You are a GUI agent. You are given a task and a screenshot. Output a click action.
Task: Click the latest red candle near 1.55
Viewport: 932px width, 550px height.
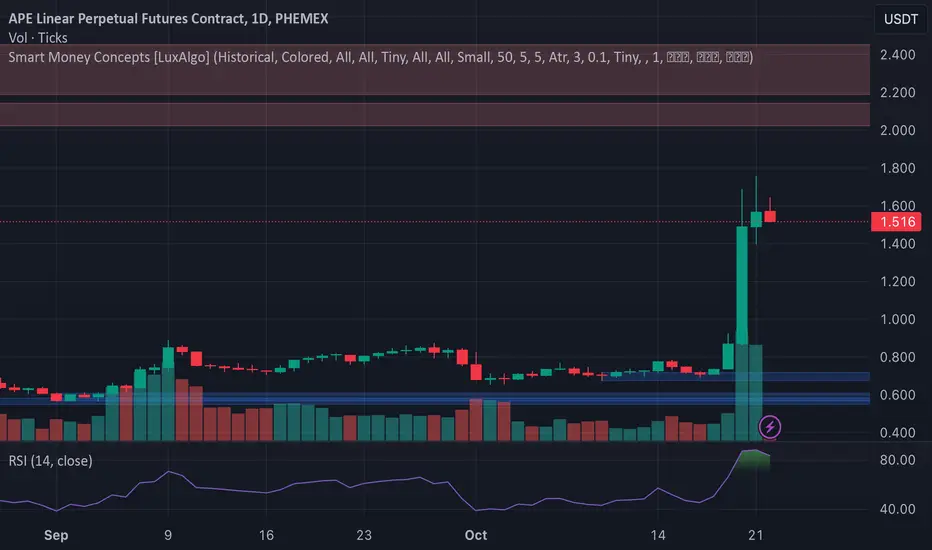pyautogui.click(x=770, y=216)
